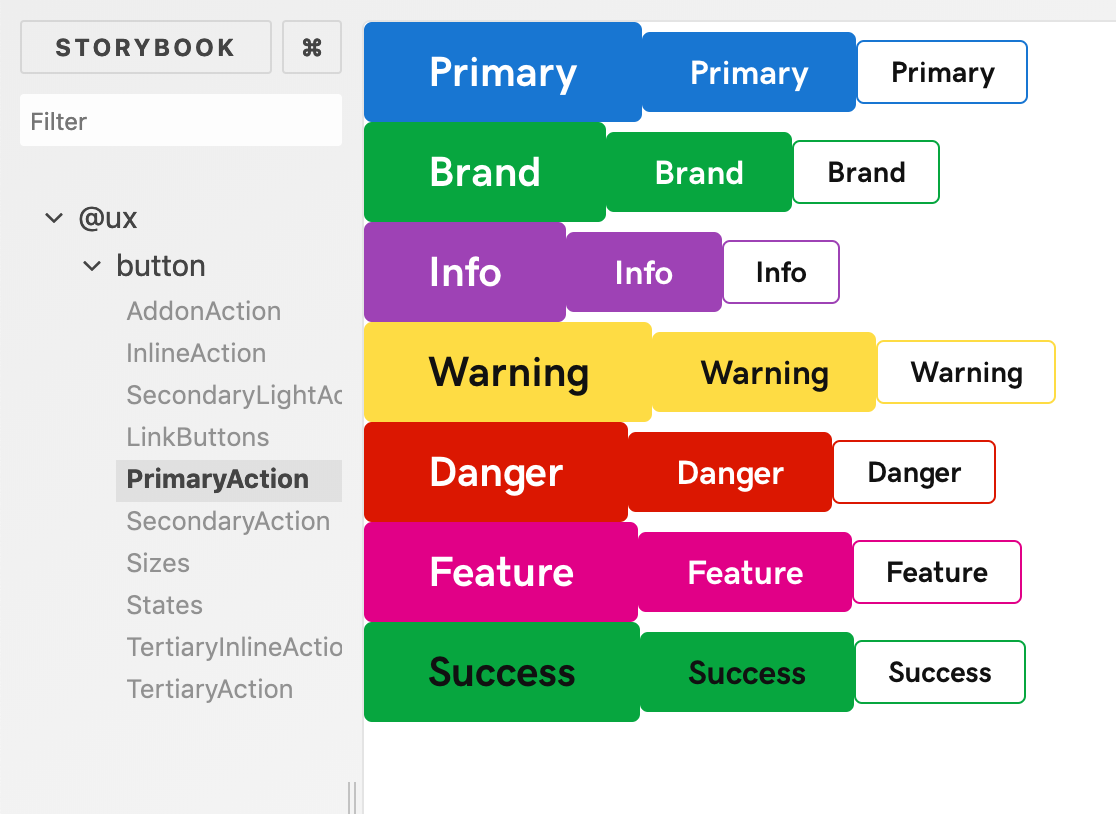Image resolution: width=1116 pixels, height=814 pixels.
Task: Open the TertiaryAction story
Action: point(210,689)
